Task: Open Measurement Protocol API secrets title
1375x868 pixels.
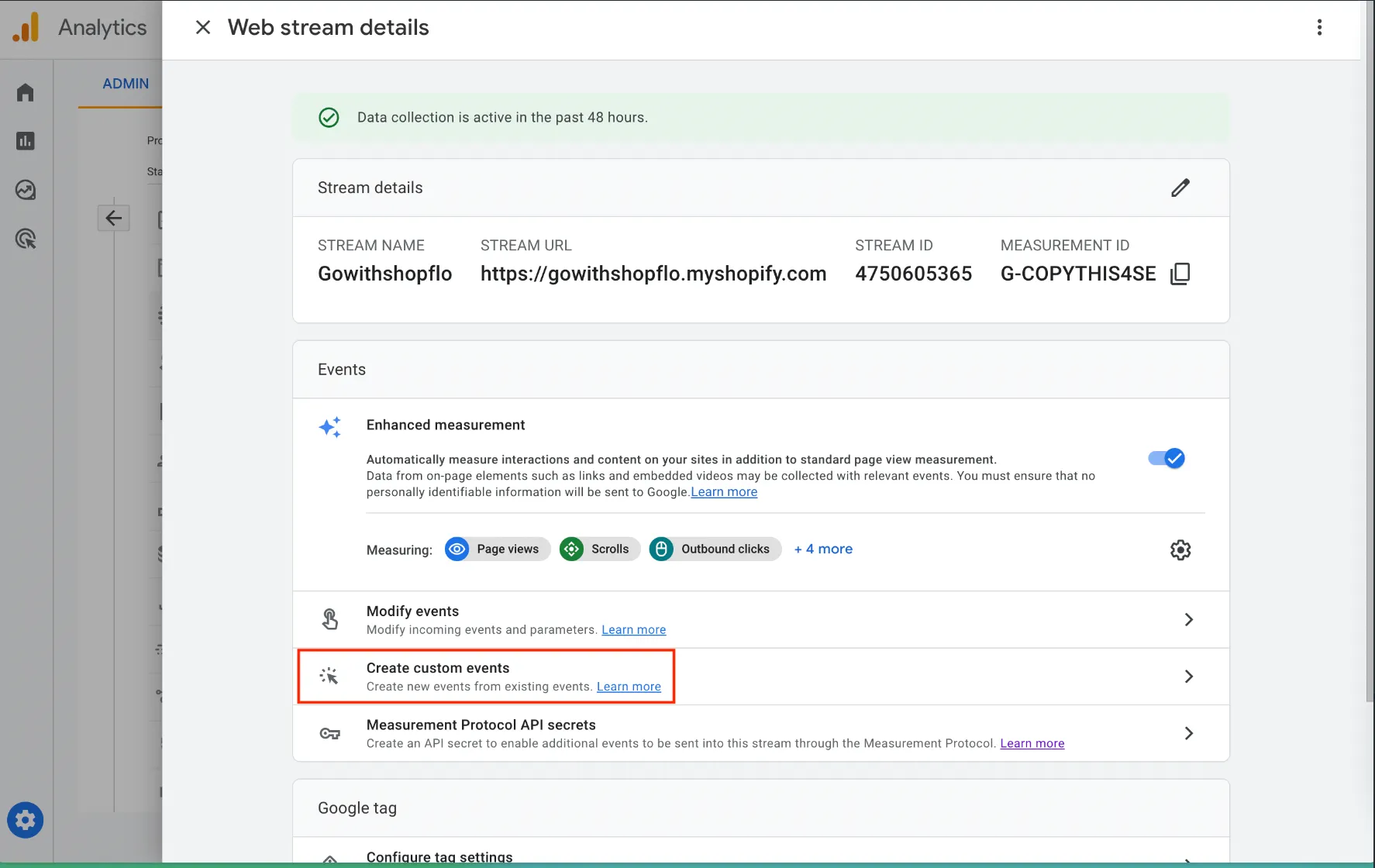Action: [x=481, y=725]
